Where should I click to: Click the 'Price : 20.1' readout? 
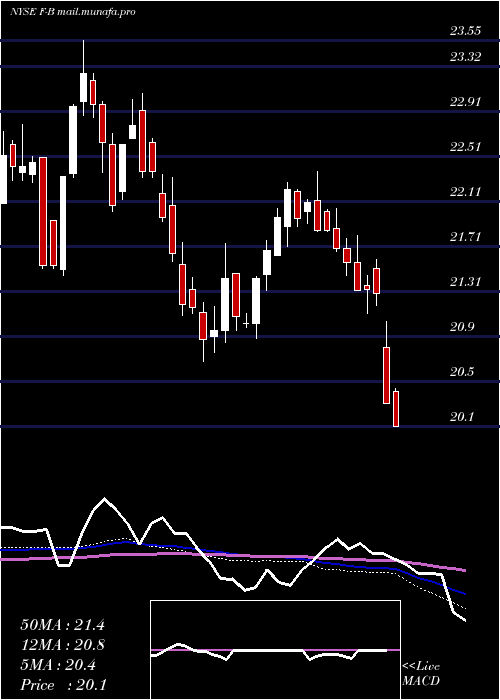click(x=63, y=685)
